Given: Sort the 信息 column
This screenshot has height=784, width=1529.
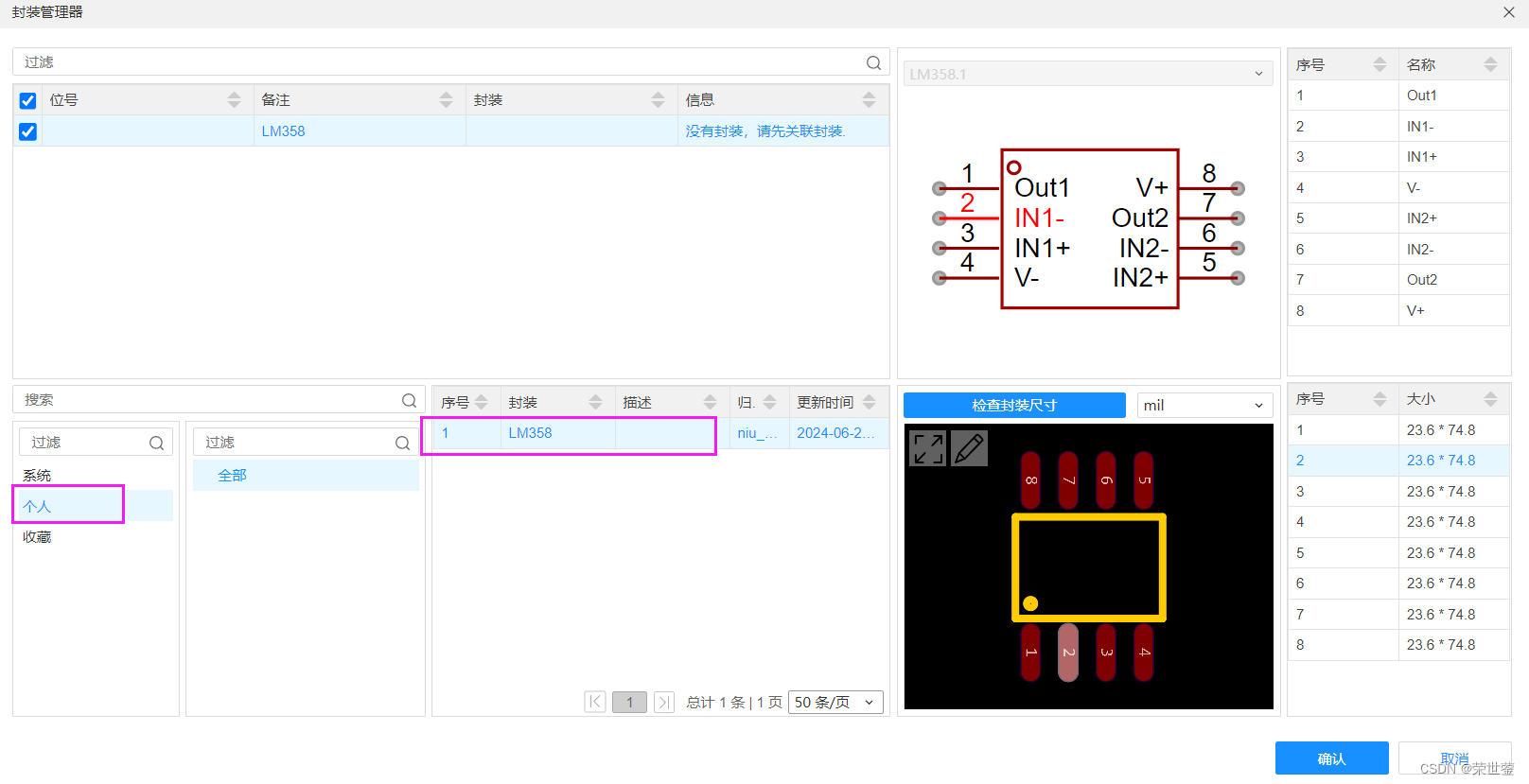Looking at the screenshot, I should coord(869,99).
